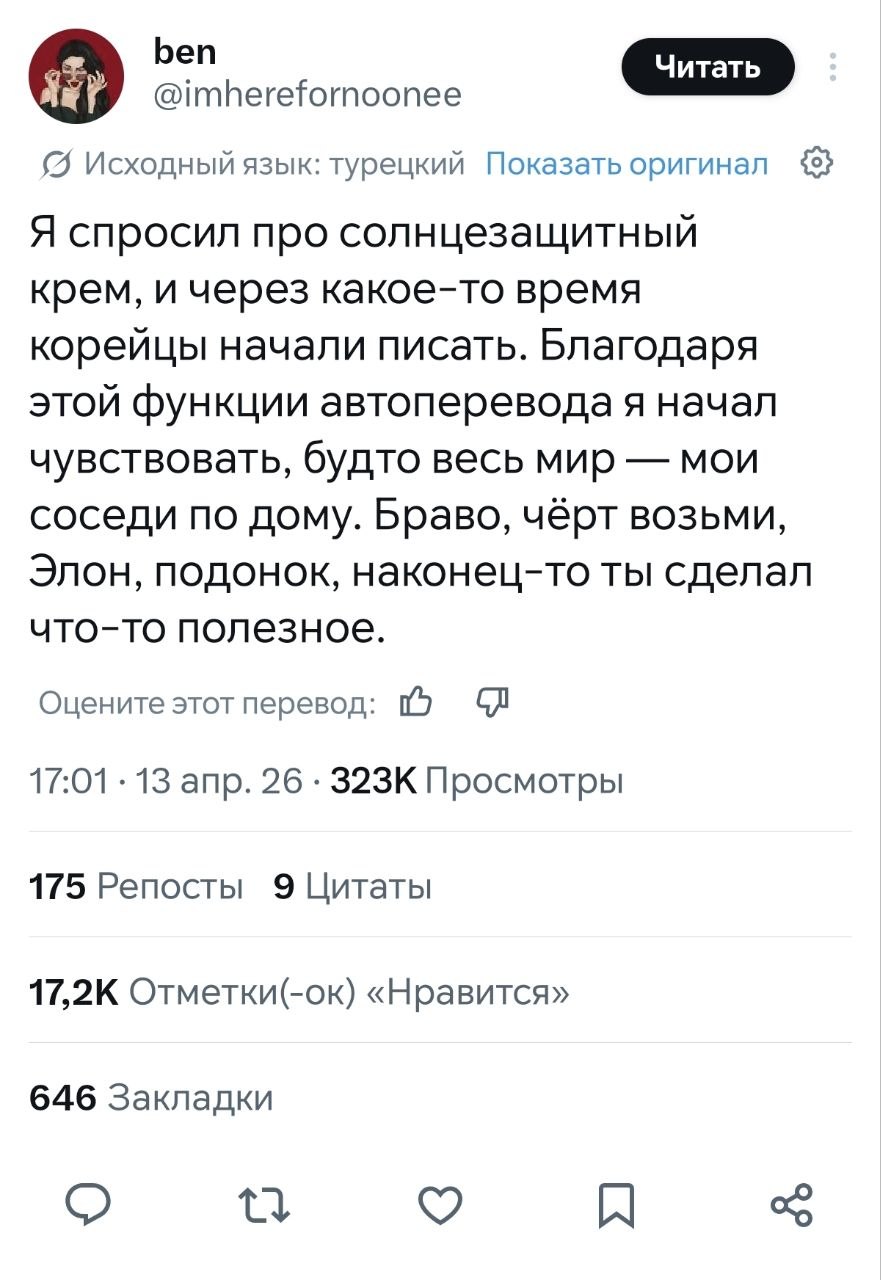
Task: Click the Читать follow button
Action: click(x=708, y=69)
